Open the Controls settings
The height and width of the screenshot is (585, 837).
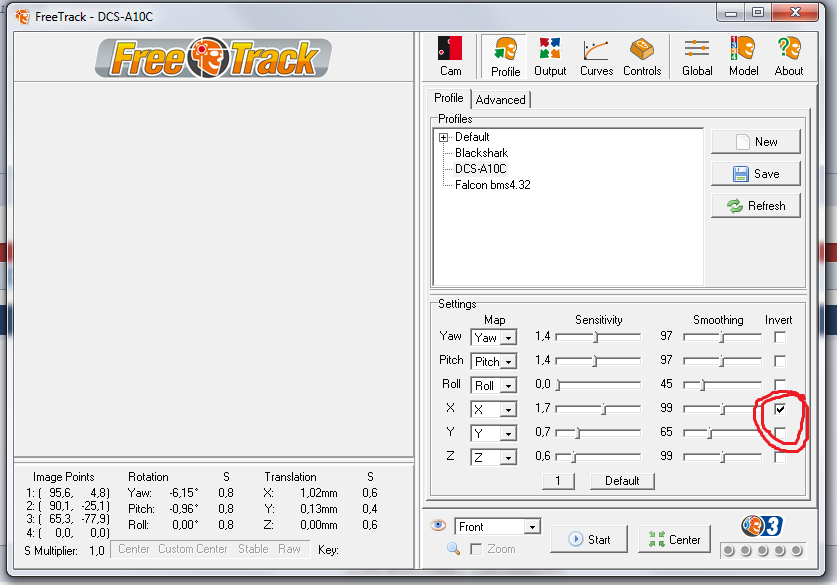642,56
